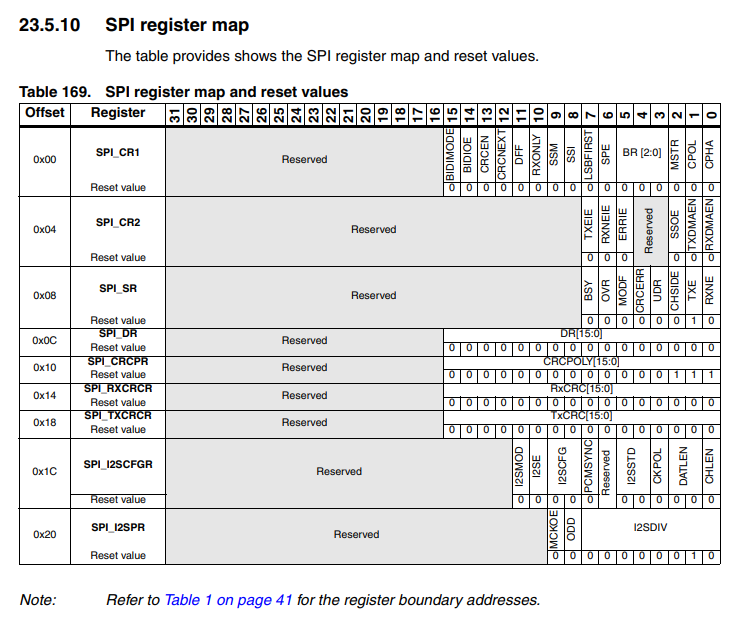Click the TXDMAEN bit field
The width and height of the screenshot is (731, 625).
pos(692,224)
